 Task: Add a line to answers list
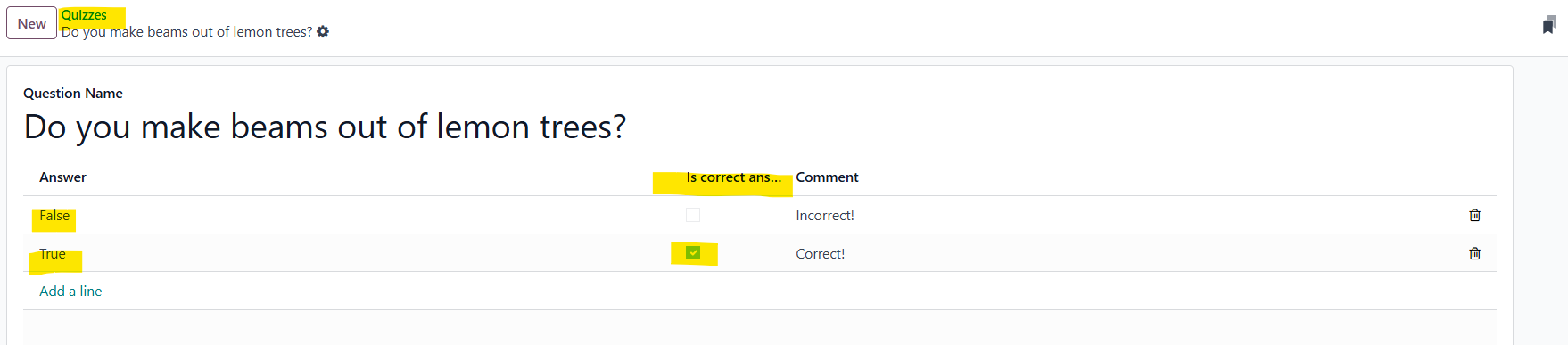pos(70,292)
